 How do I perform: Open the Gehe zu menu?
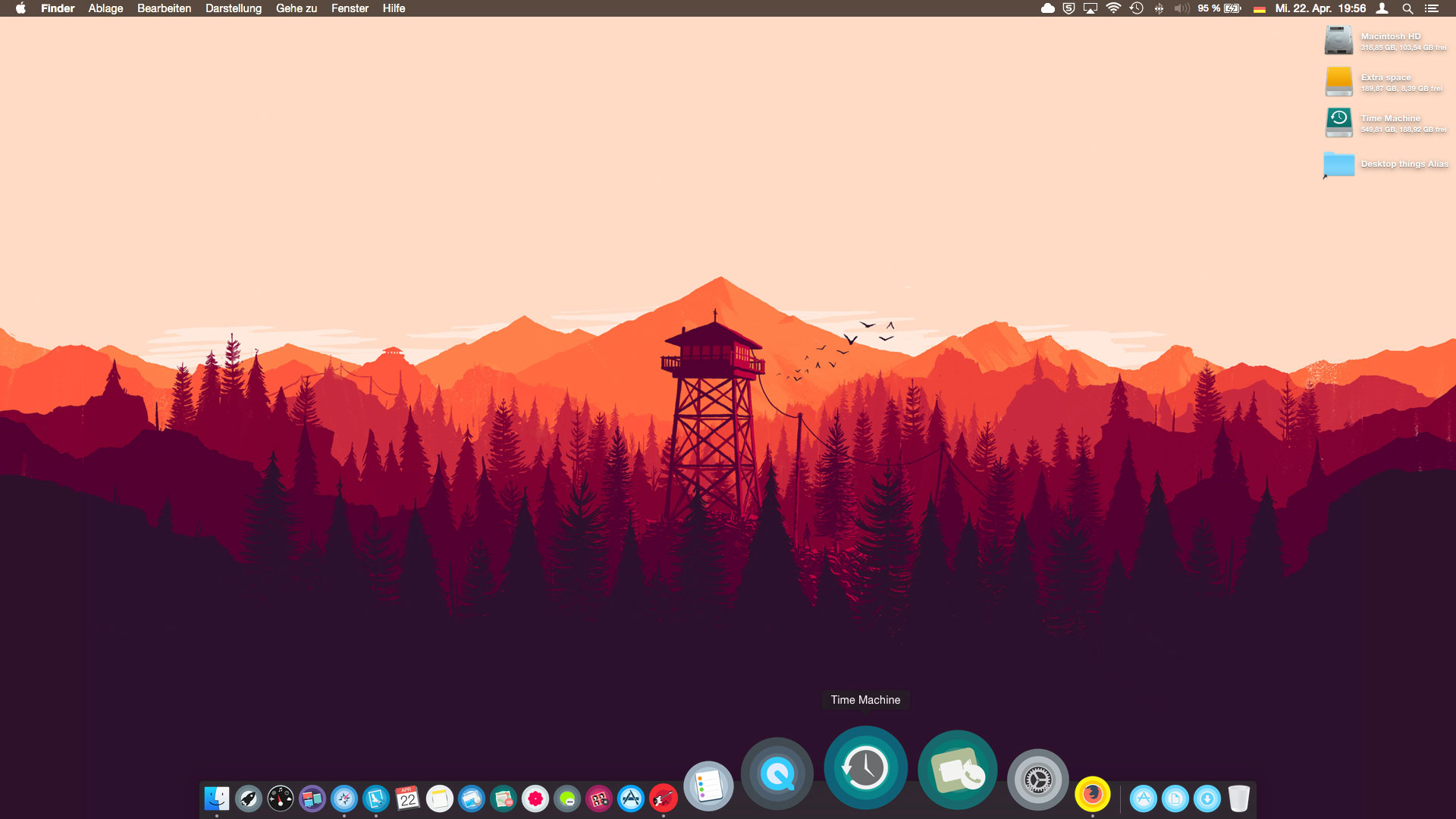coord(297,8)
